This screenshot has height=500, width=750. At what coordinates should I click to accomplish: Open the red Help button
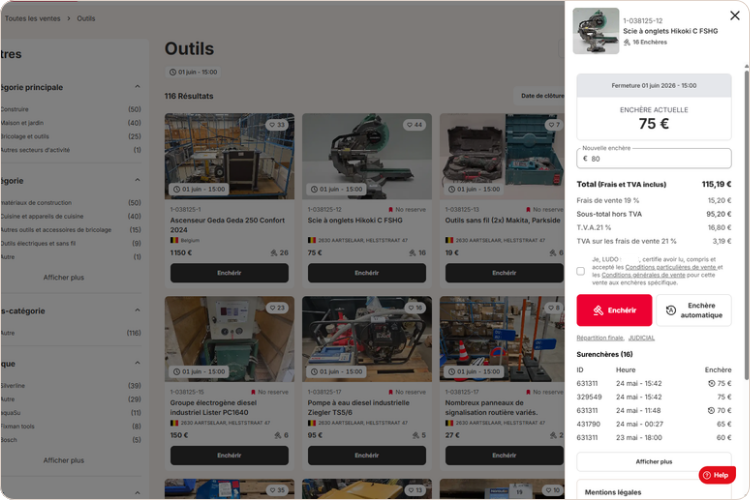[x=717, y=475]
